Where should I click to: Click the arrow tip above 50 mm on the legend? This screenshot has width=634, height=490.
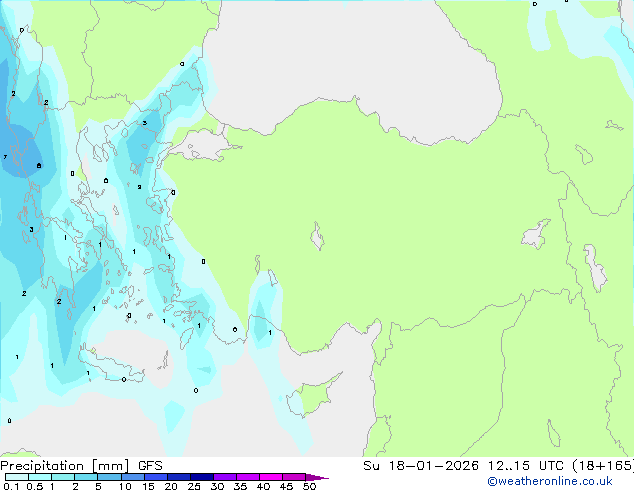(317, 477)
